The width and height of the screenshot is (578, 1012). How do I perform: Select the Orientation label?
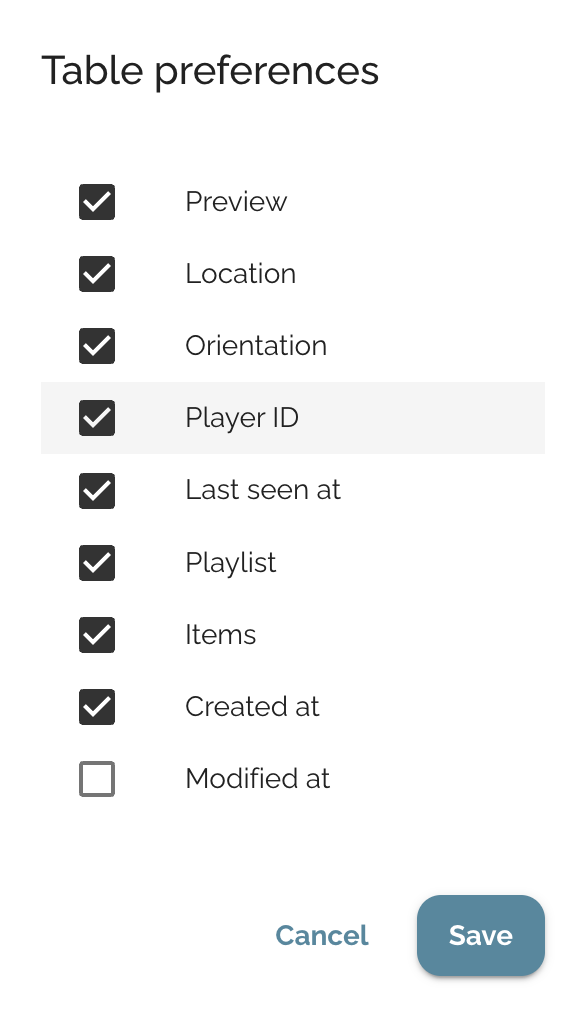tap(256, 346)
